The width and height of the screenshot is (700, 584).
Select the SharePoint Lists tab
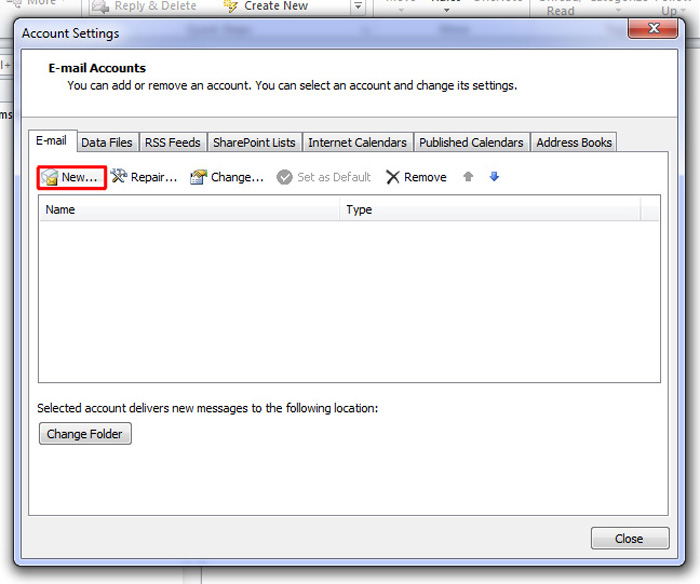[x=254, y=142]
